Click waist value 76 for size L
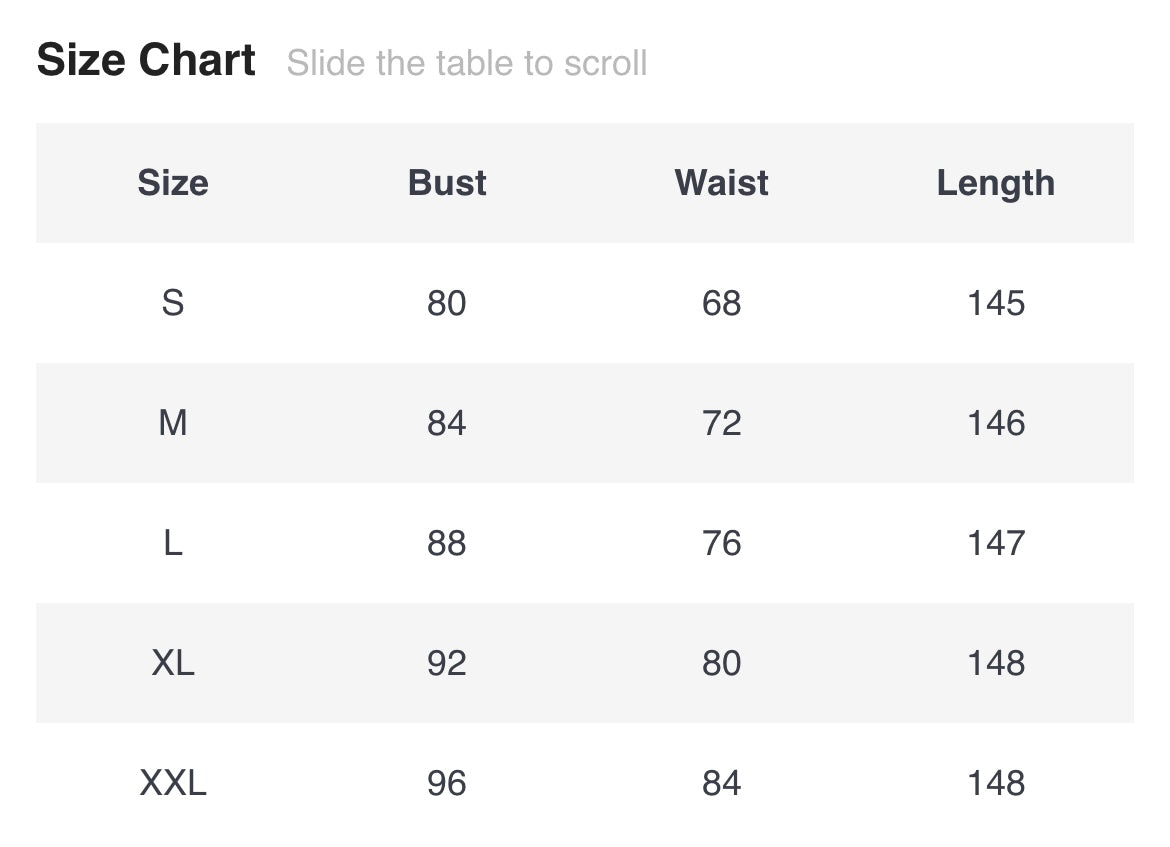 click(721, 543)
